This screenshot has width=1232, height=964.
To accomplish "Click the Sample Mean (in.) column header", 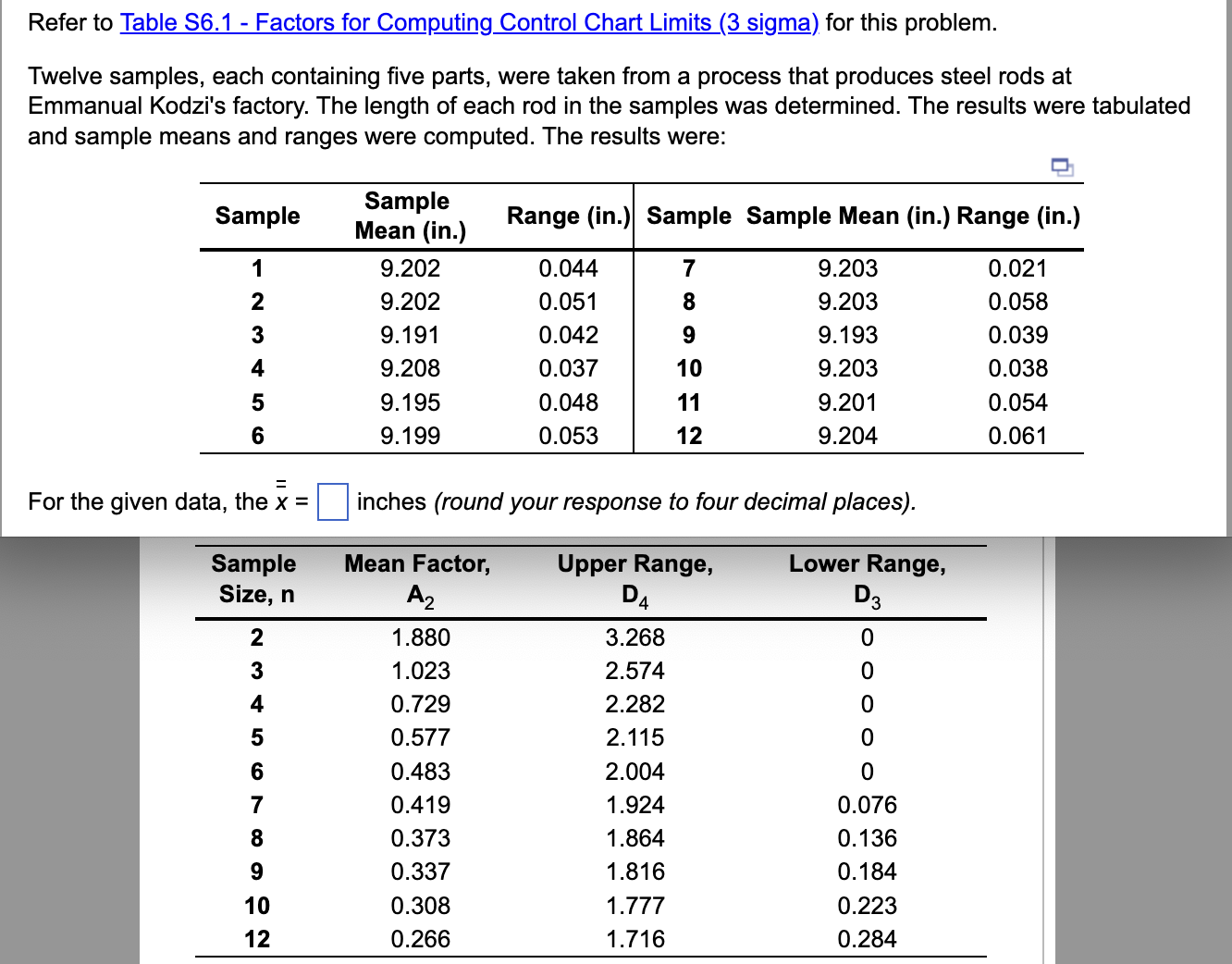I will [409, 216].
